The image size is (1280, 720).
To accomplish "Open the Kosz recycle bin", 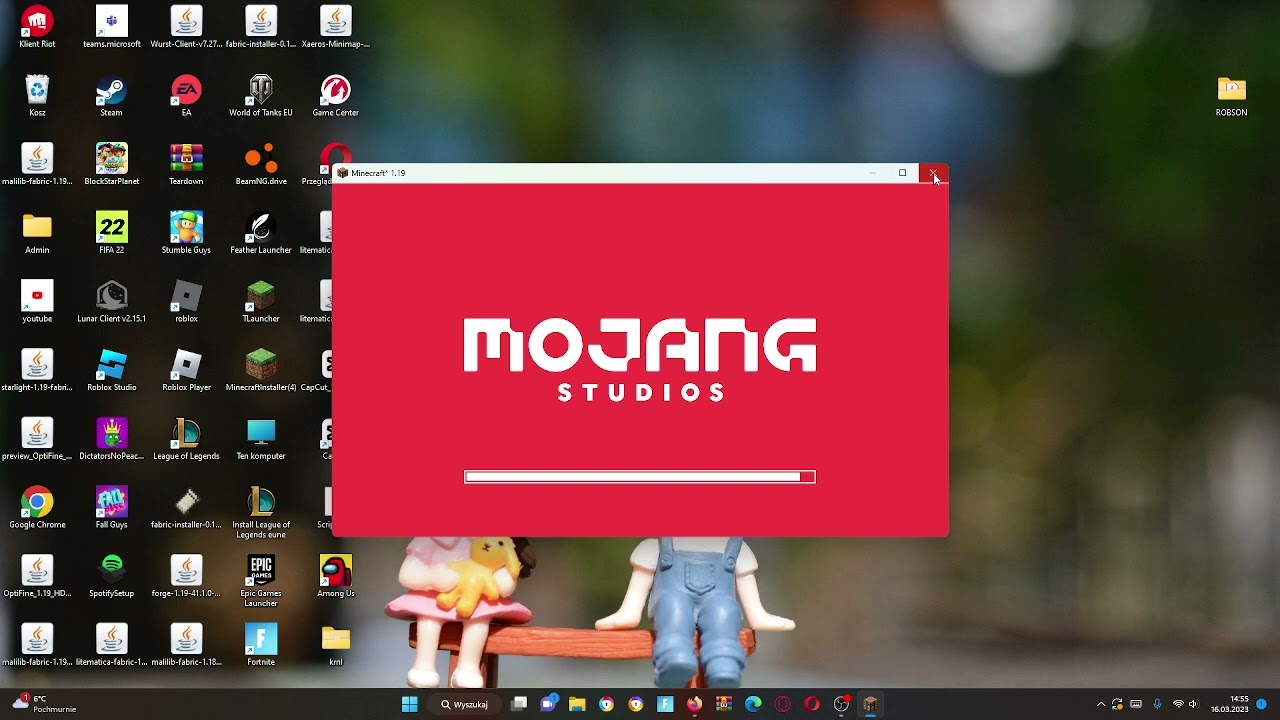I will pyautogui.click(x=37, y=96).
